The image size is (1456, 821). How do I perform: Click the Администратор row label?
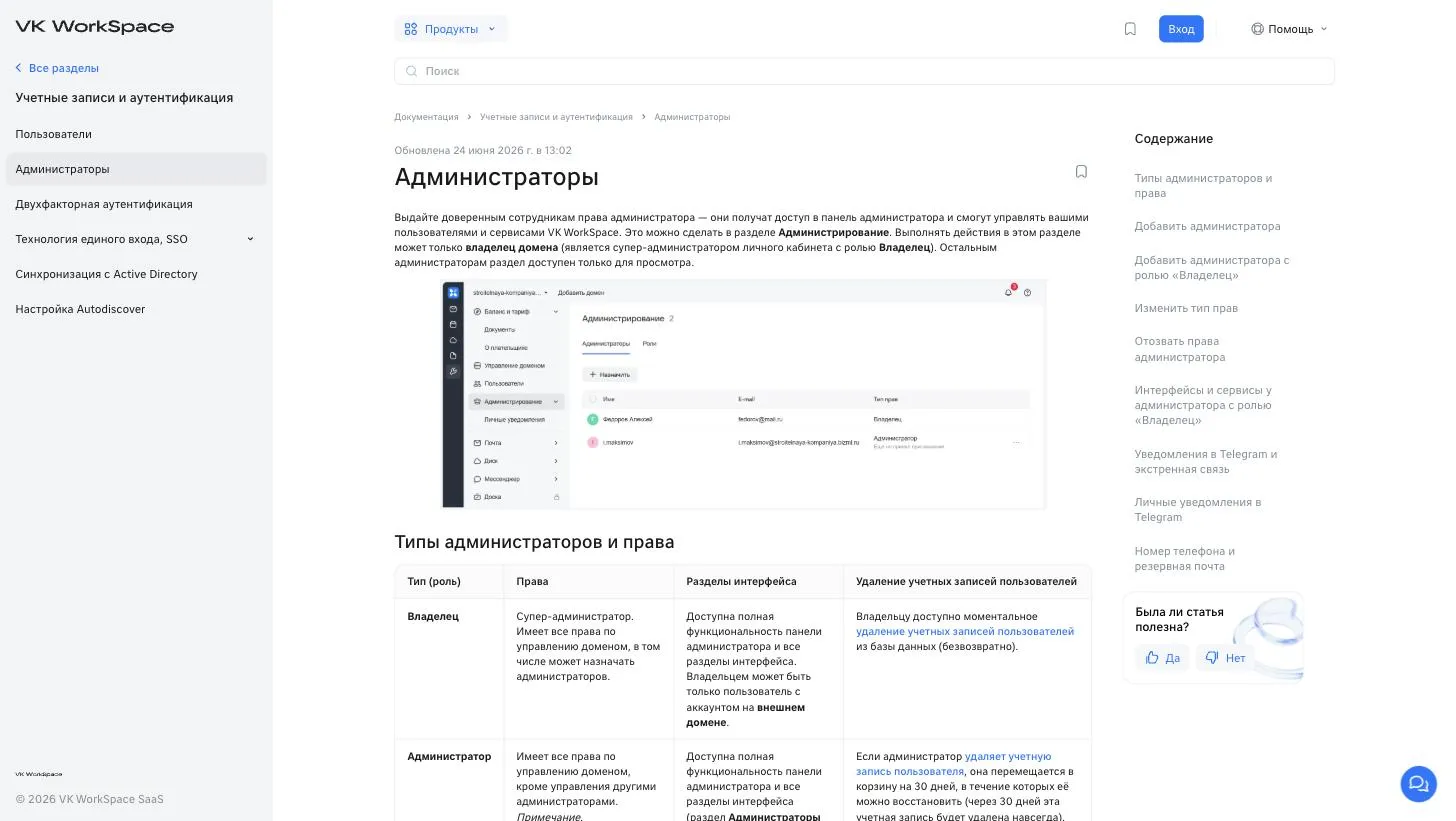click(449, 757)
